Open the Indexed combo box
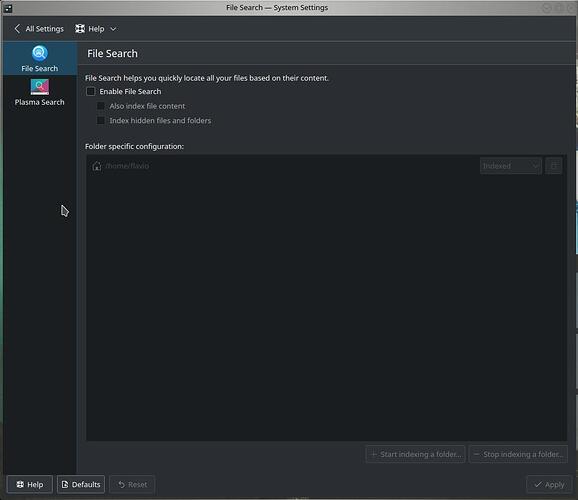 pos(511,166)
